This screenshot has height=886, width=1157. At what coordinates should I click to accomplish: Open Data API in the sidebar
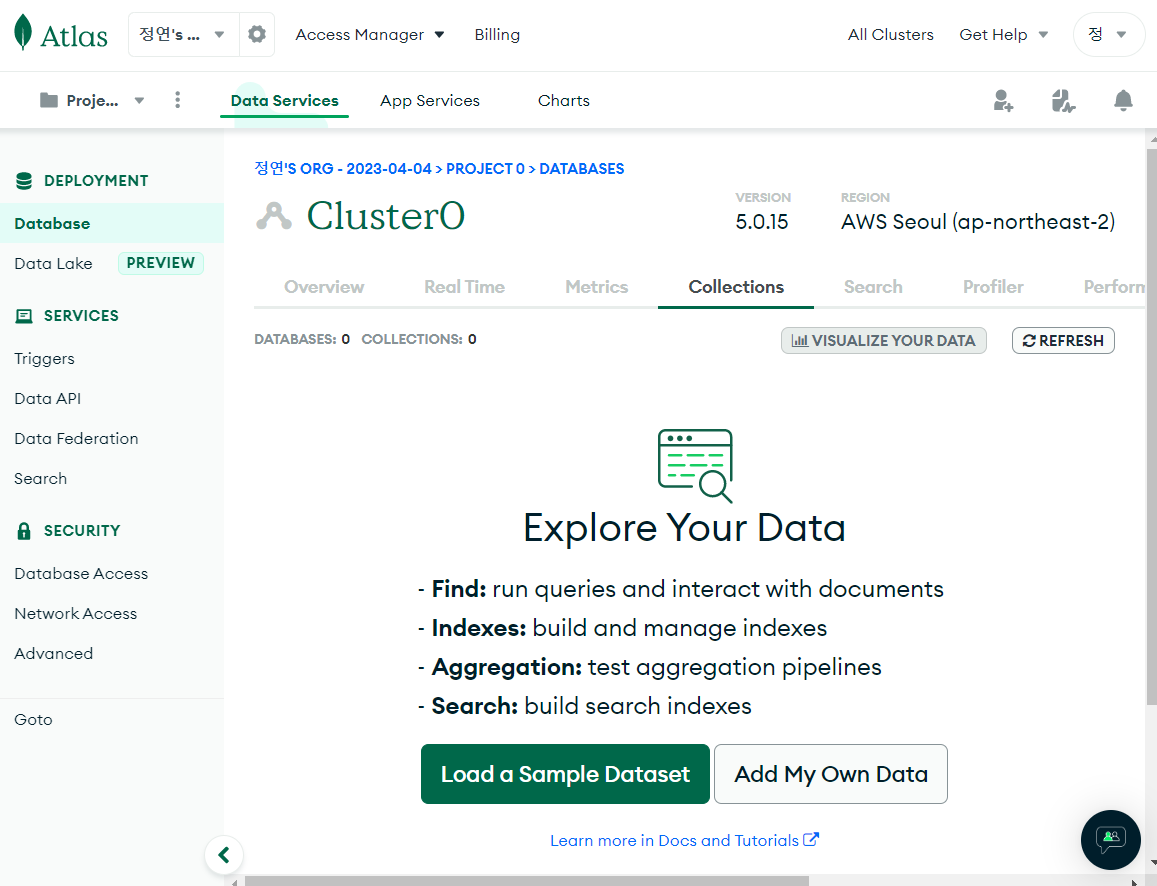coord(47,398)
